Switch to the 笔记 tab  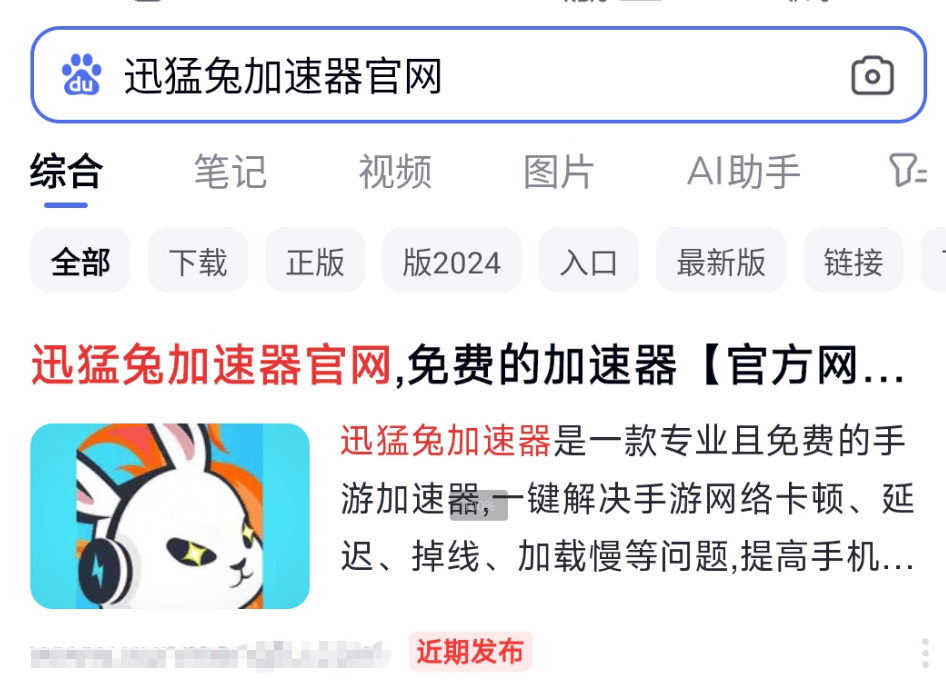point(230,171)
